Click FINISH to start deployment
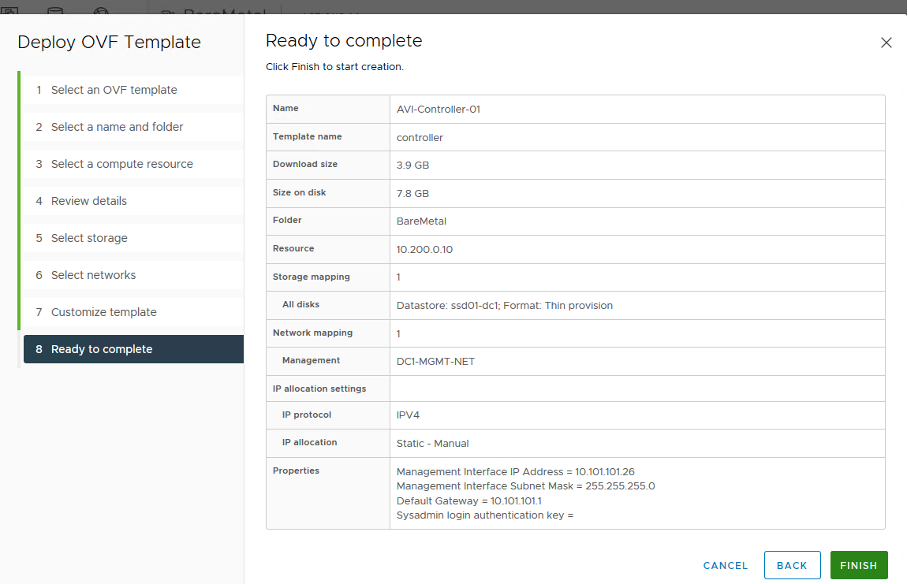This screenshot has width=908, height=584. click(858, 565)
